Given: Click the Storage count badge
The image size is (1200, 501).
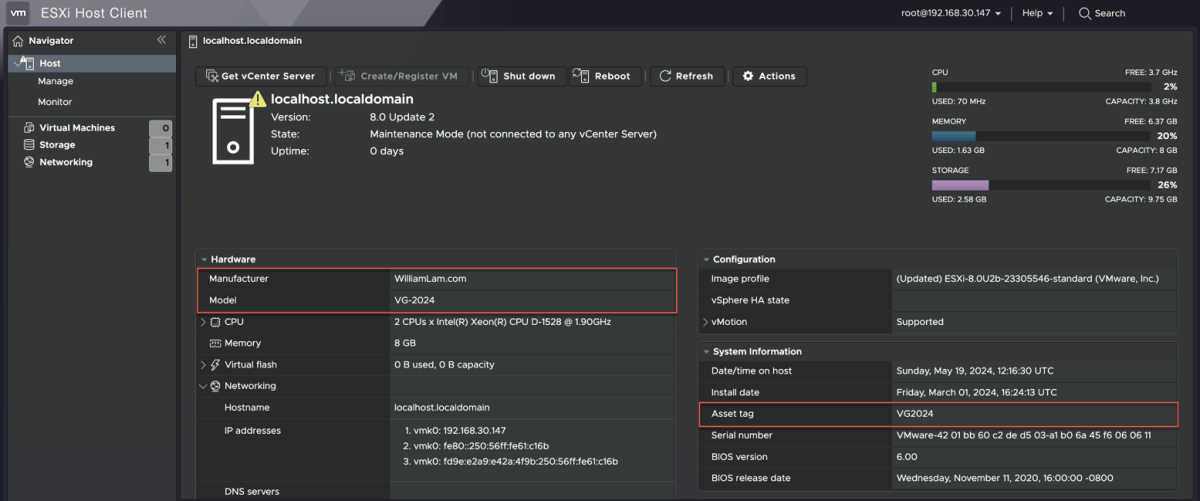Looking at the screenshot, I should coord(160,145).
